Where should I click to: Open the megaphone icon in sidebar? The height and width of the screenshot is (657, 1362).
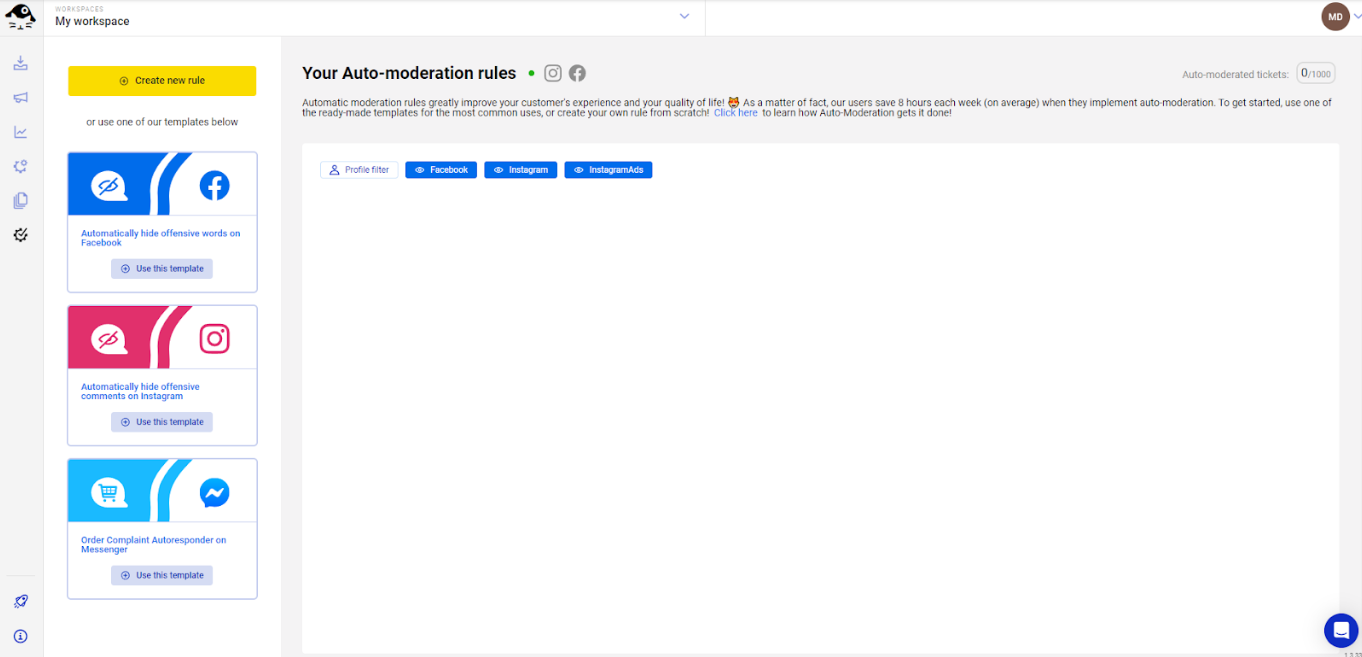point(21,98)
